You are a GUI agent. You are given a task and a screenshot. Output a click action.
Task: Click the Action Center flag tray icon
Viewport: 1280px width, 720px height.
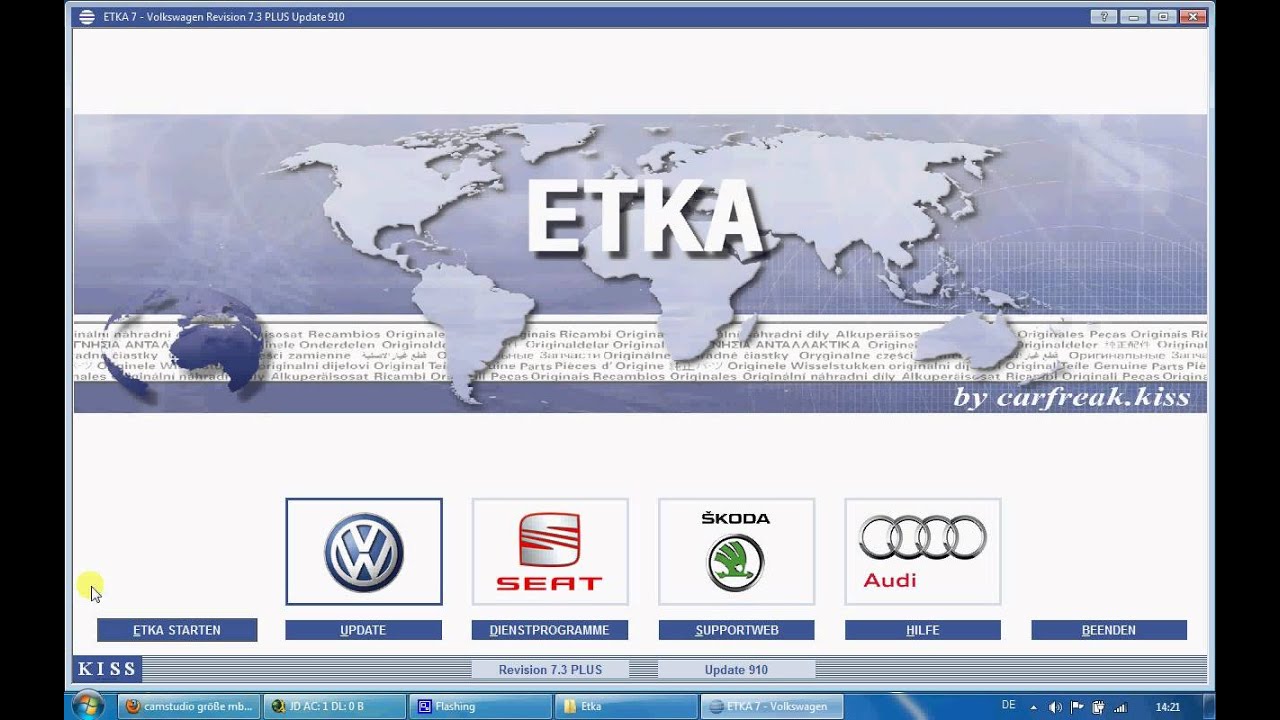(x=1077, y=707)
